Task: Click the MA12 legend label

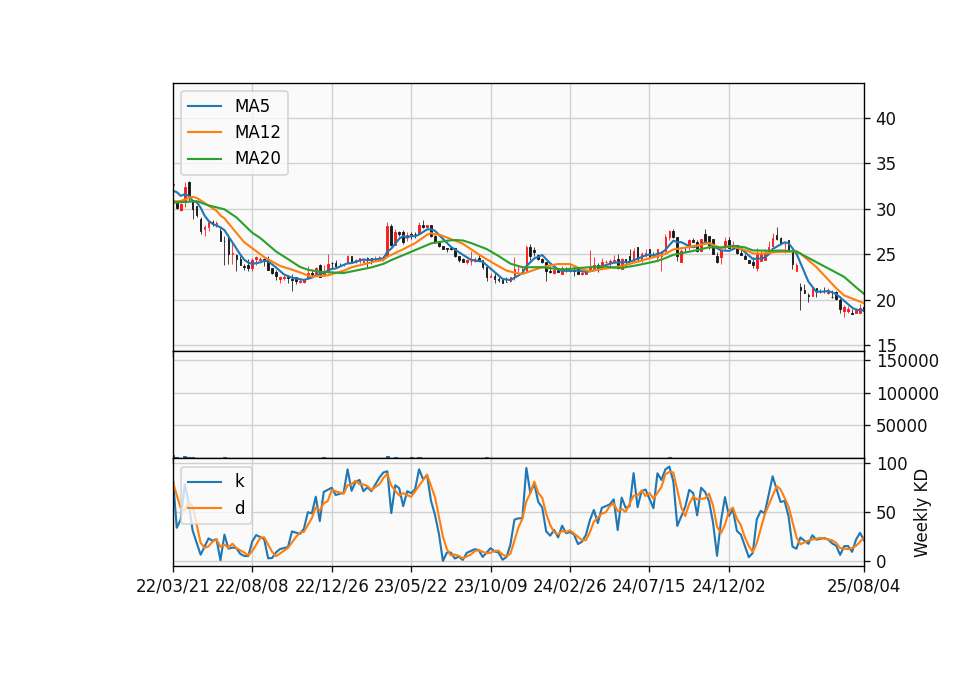Action: (x=258, y=132)
